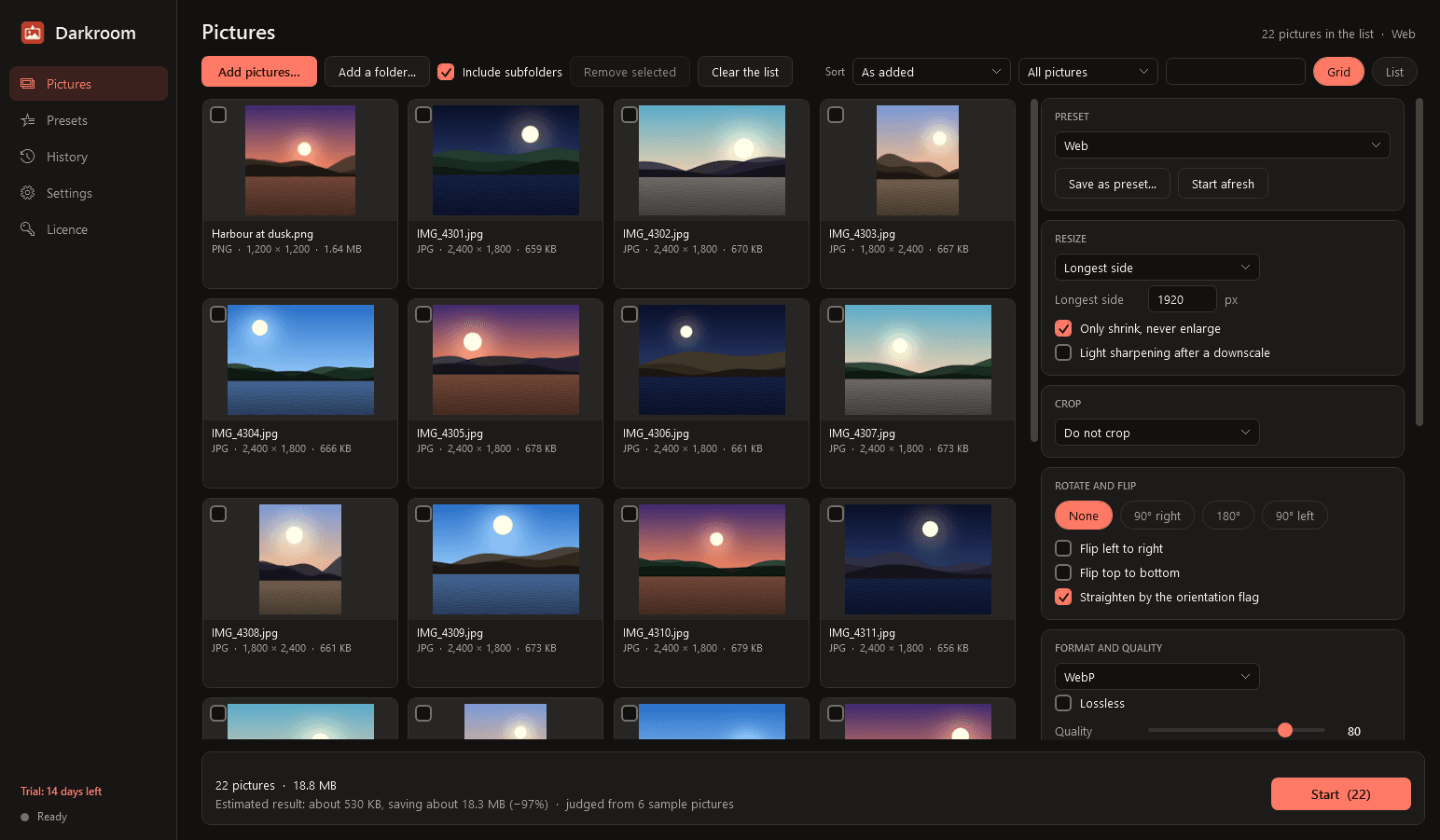Viewport: 1440px width, 840px height.
Task: Click the search box beside All pictures
Action: [x=1235, y=72]
